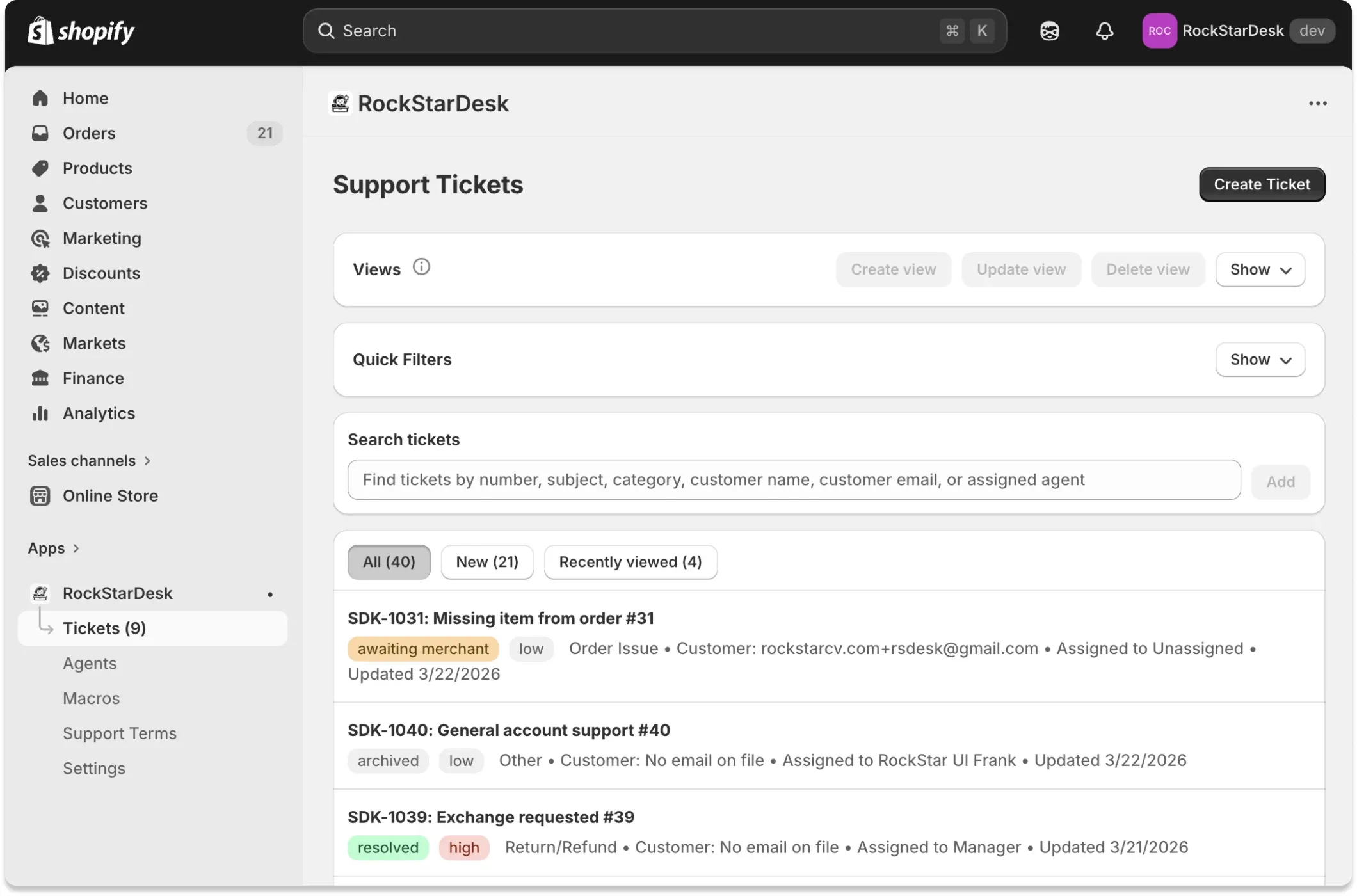Open Tickets (9) in the sidebar
Viewport: 1357px width, 896px height.
coord(153,628)
